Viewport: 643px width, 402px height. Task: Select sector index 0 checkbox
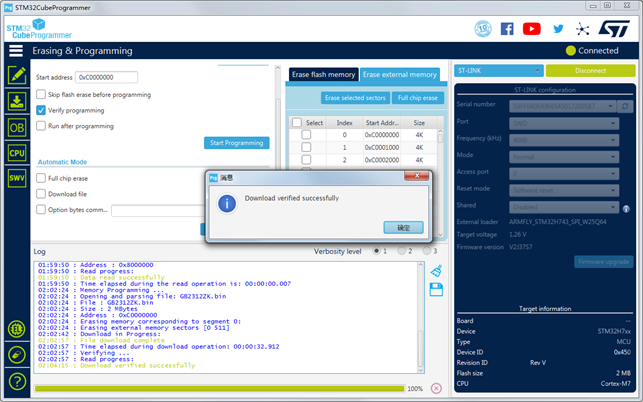click(306, 135)
